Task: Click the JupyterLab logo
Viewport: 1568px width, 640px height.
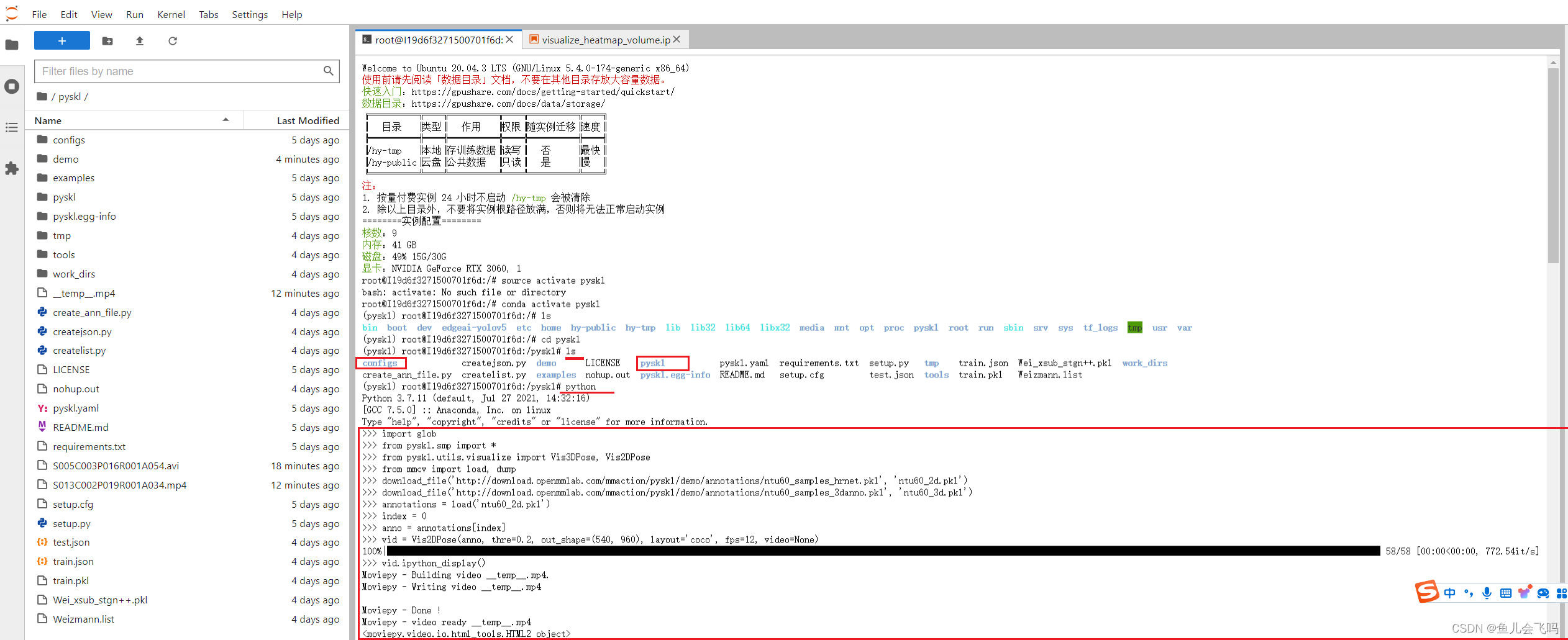Action: tap(11, 13)
